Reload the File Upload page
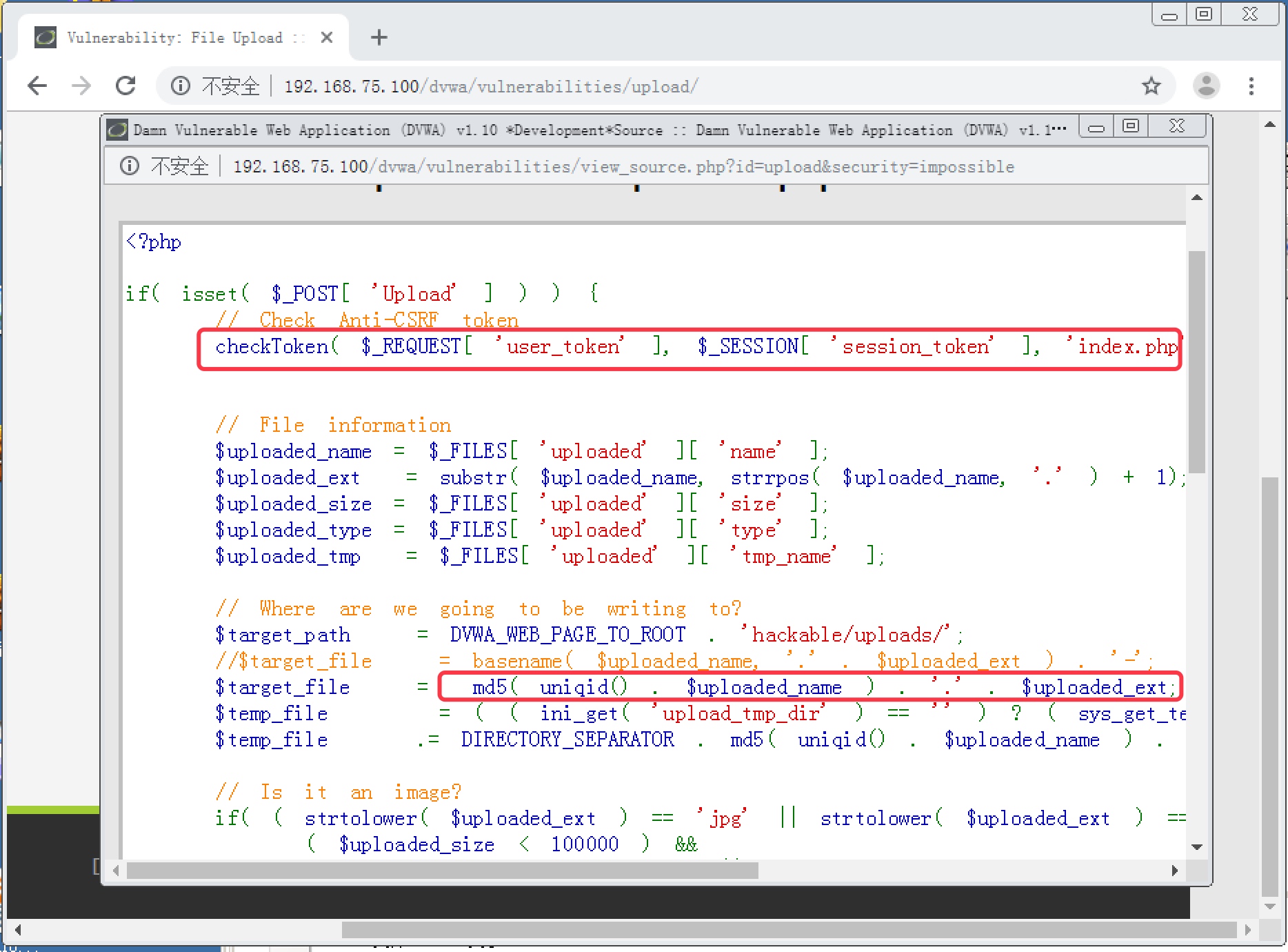The height and width of the screenshot is (952, 1288). [125, 86]
